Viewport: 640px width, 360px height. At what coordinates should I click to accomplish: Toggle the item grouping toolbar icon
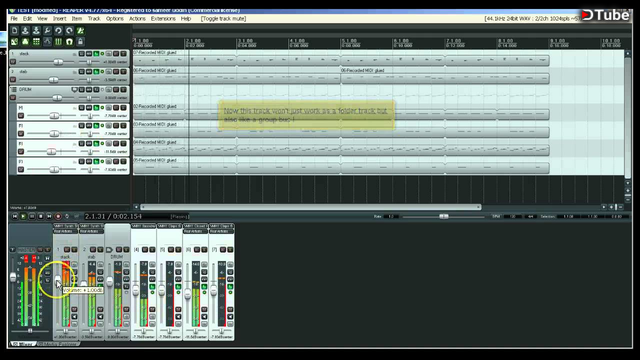25,42
